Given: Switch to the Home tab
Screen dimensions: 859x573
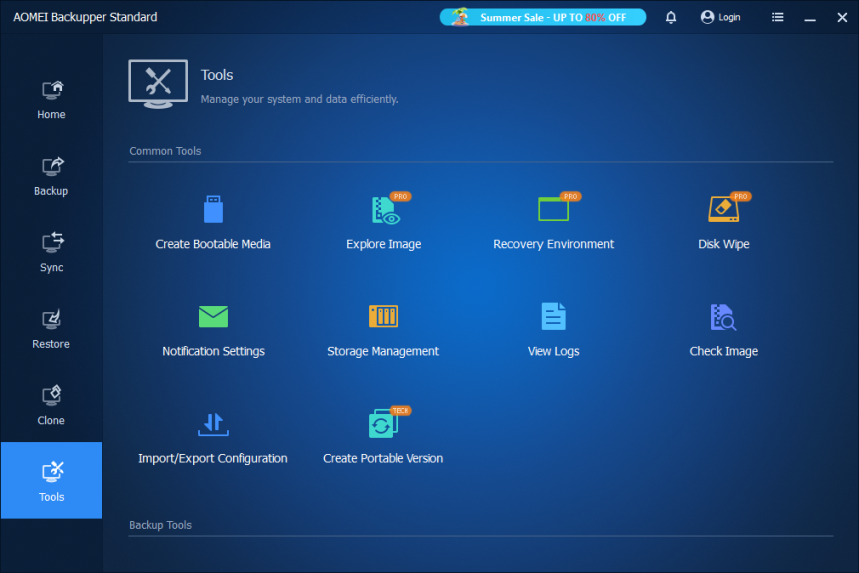Looking at the screenshot, I should point(51,99).
